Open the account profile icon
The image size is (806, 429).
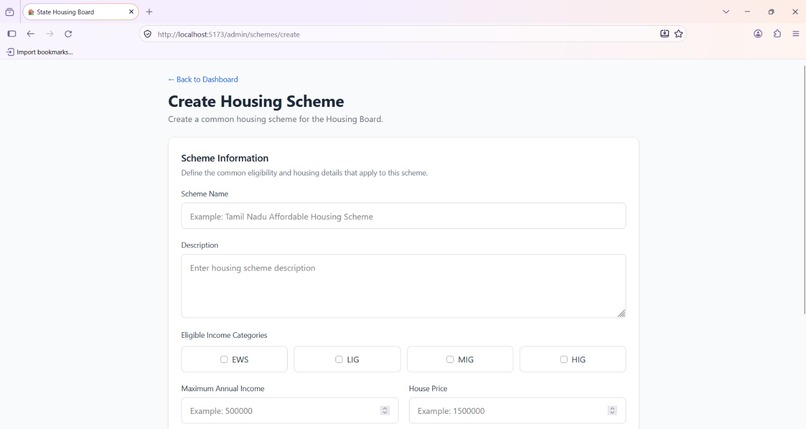[x=758, y=34]
